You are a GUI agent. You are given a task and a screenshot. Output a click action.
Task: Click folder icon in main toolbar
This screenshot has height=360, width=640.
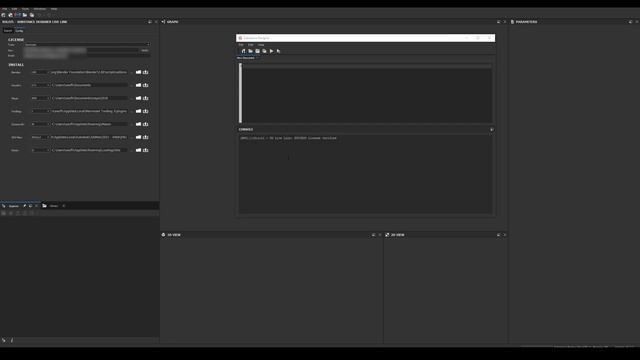tap(24, 15)
